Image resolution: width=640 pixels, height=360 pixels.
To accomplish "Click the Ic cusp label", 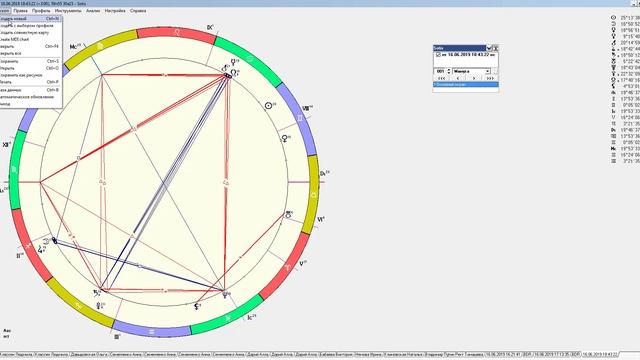I will (251, 317).
